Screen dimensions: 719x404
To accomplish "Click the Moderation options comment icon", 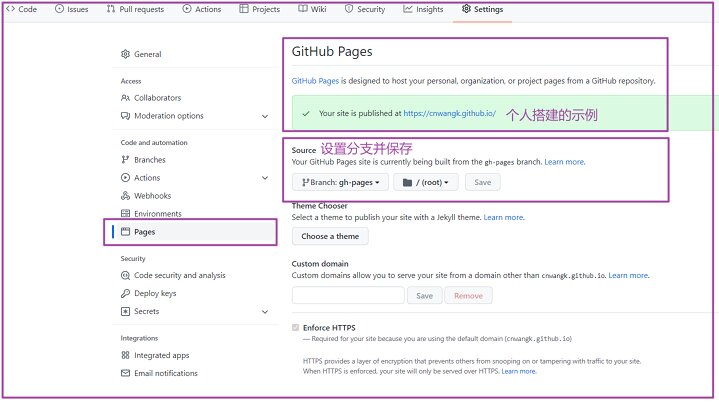I will 125,116.
